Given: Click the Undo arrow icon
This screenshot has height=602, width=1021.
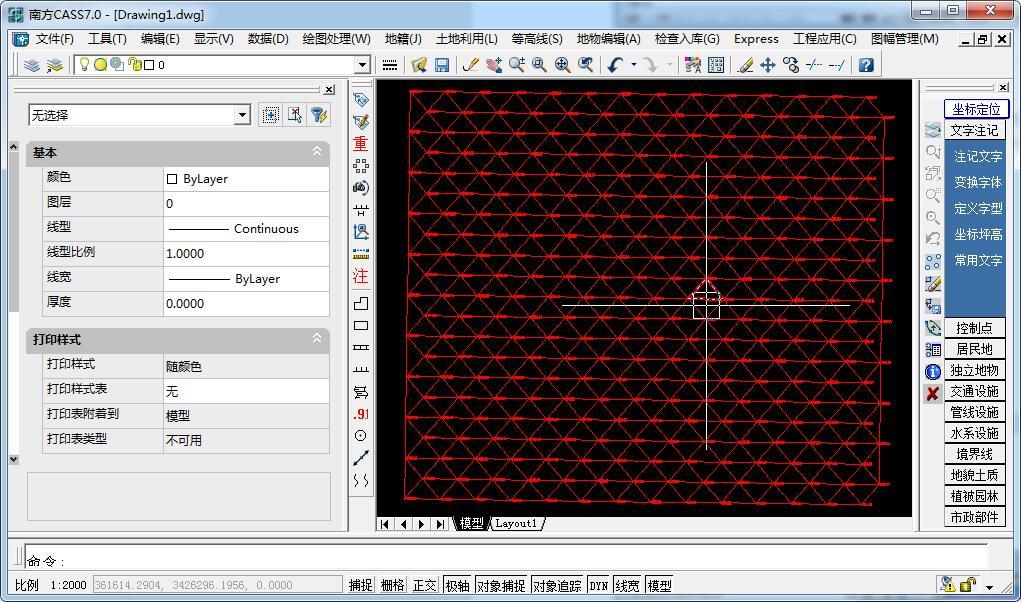Looking at the screenshot, I should tap(614, 65).
